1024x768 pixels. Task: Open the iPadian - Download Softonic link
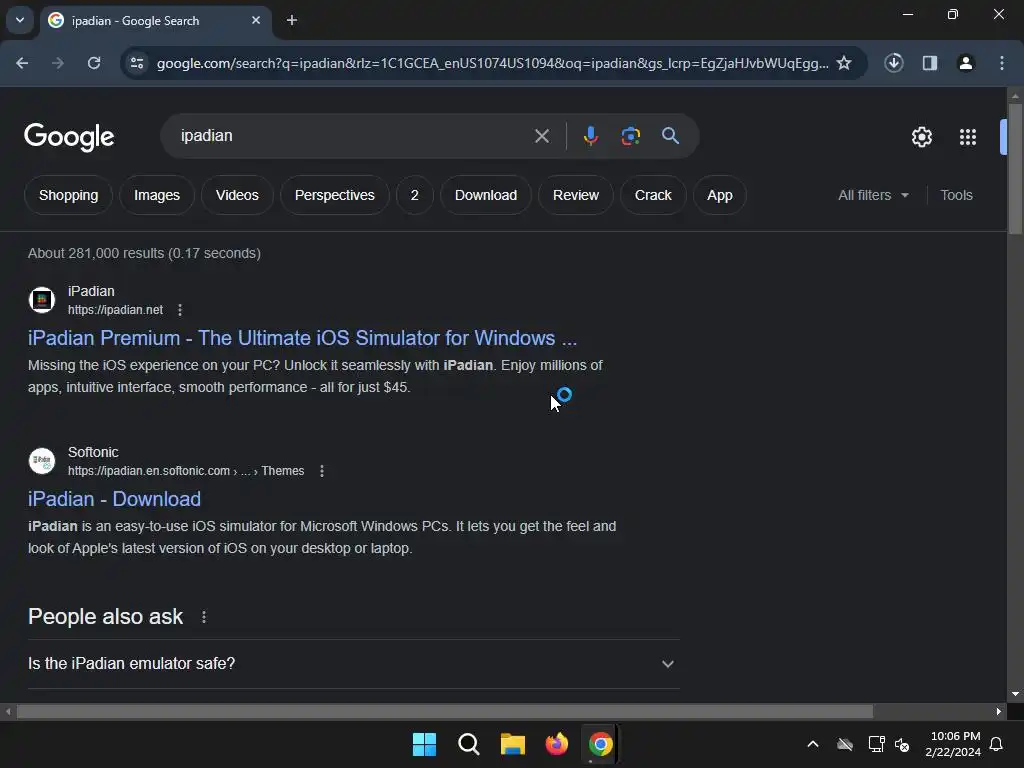(114, 499)
